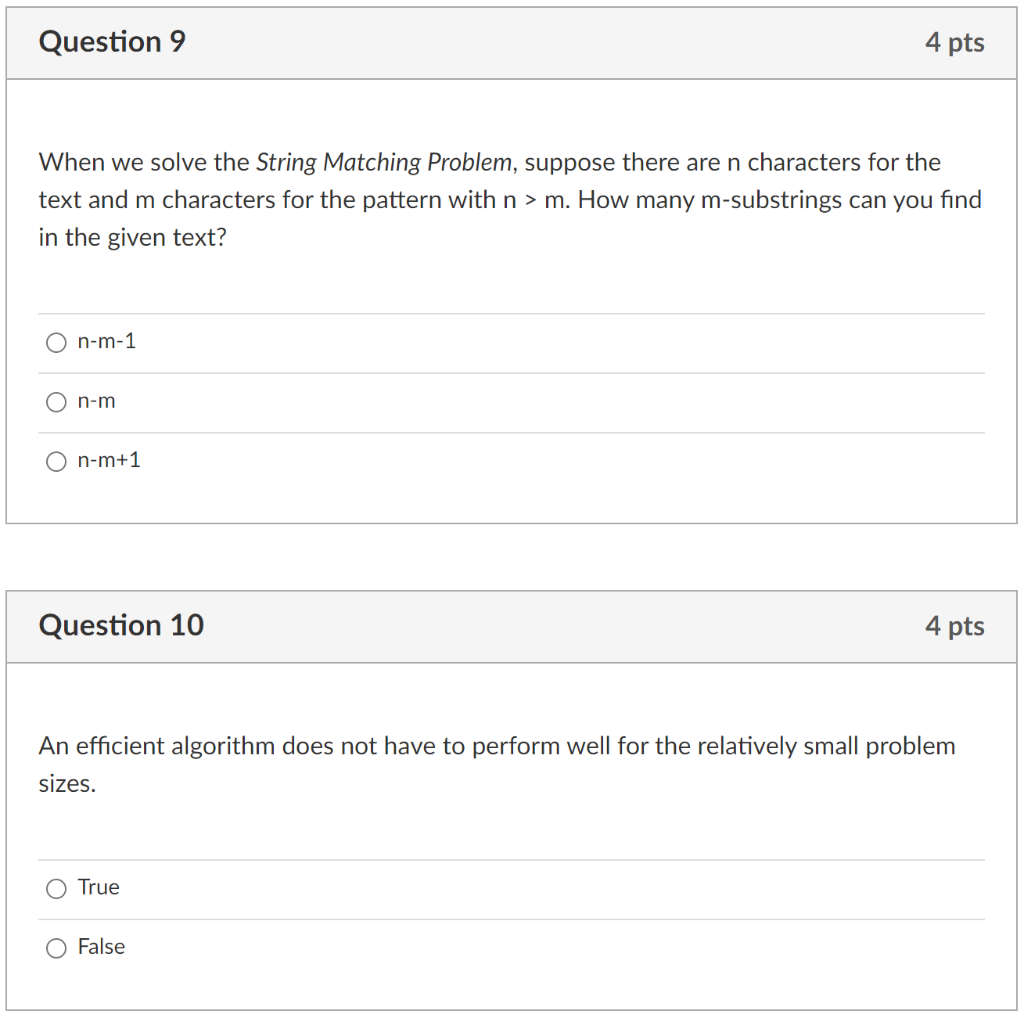Viewport: 1024px width, 1018px height.
Task: Click the True answer row
Action: [300, 888]
